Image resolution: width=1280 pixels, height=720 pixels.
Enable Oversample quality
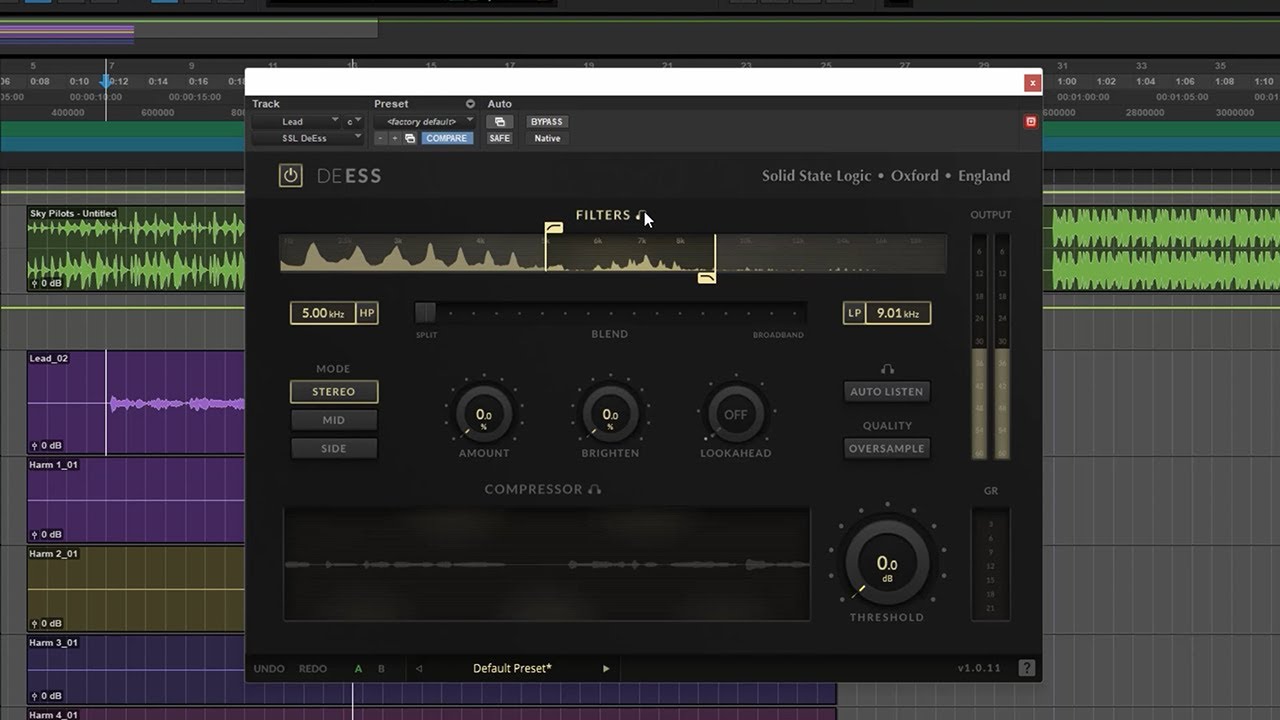(887, 448)
